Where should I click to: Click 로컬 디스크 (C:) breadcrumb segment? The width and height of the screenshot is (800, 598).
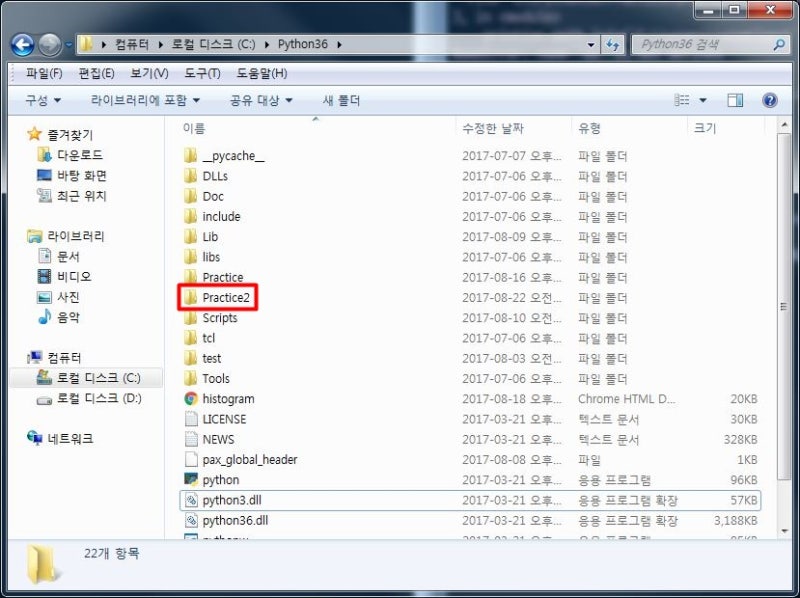213,44
